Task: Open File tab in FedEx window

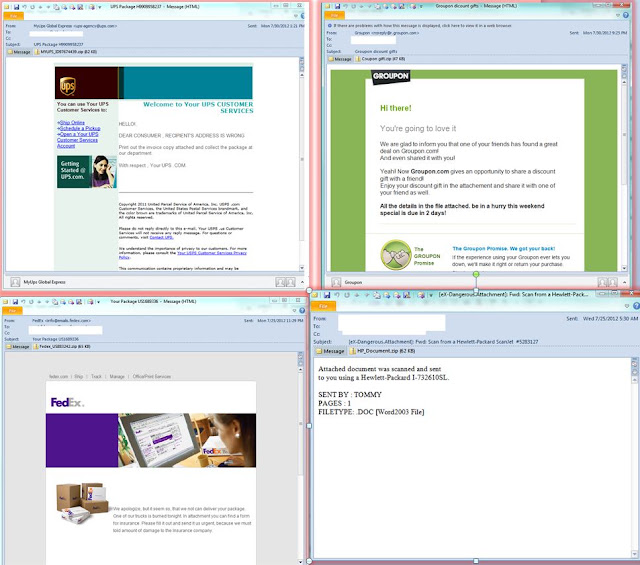Action: [x=12, y=311]
